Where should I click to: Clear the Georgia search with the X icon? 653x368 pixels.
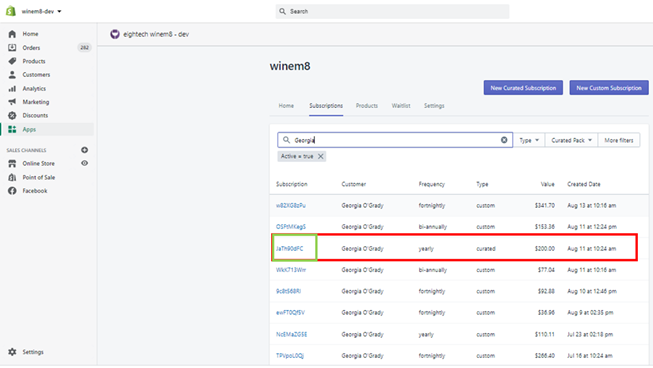(504, 140)
